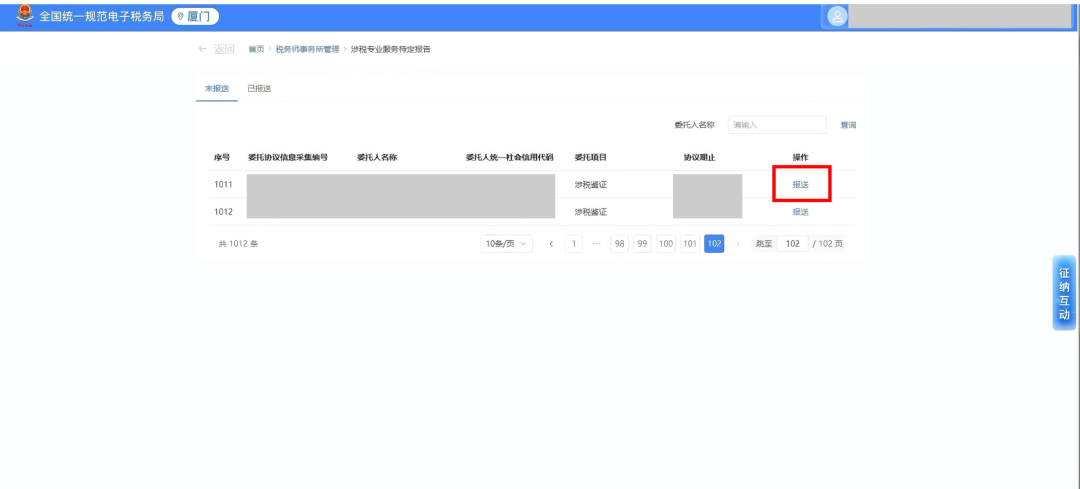This screenshot has width=1080, height=489.
Task: Go to page 101
Action: [x=690, y=244]
